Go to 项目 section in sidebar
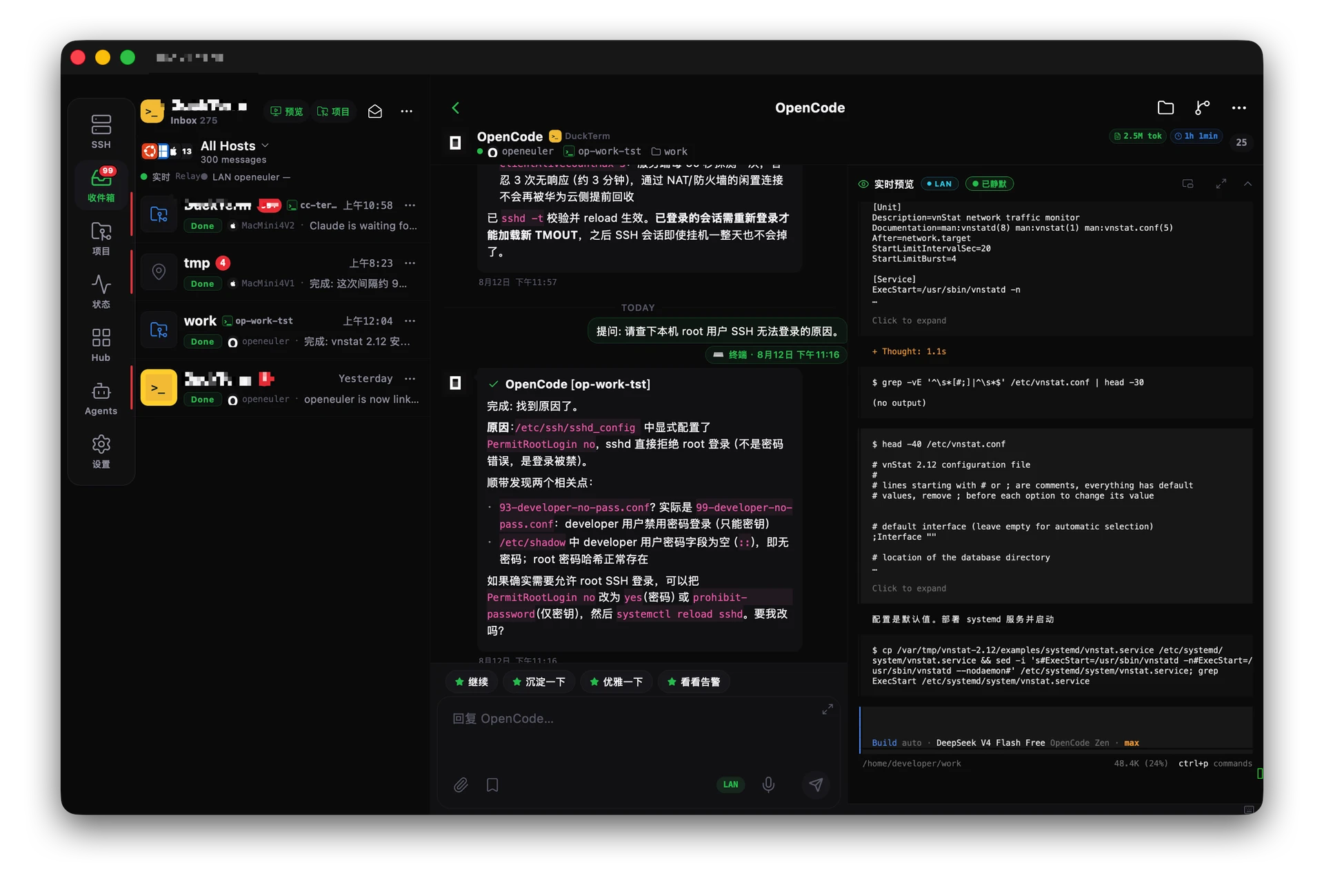 pyautogui.click(x=101, y=238)
